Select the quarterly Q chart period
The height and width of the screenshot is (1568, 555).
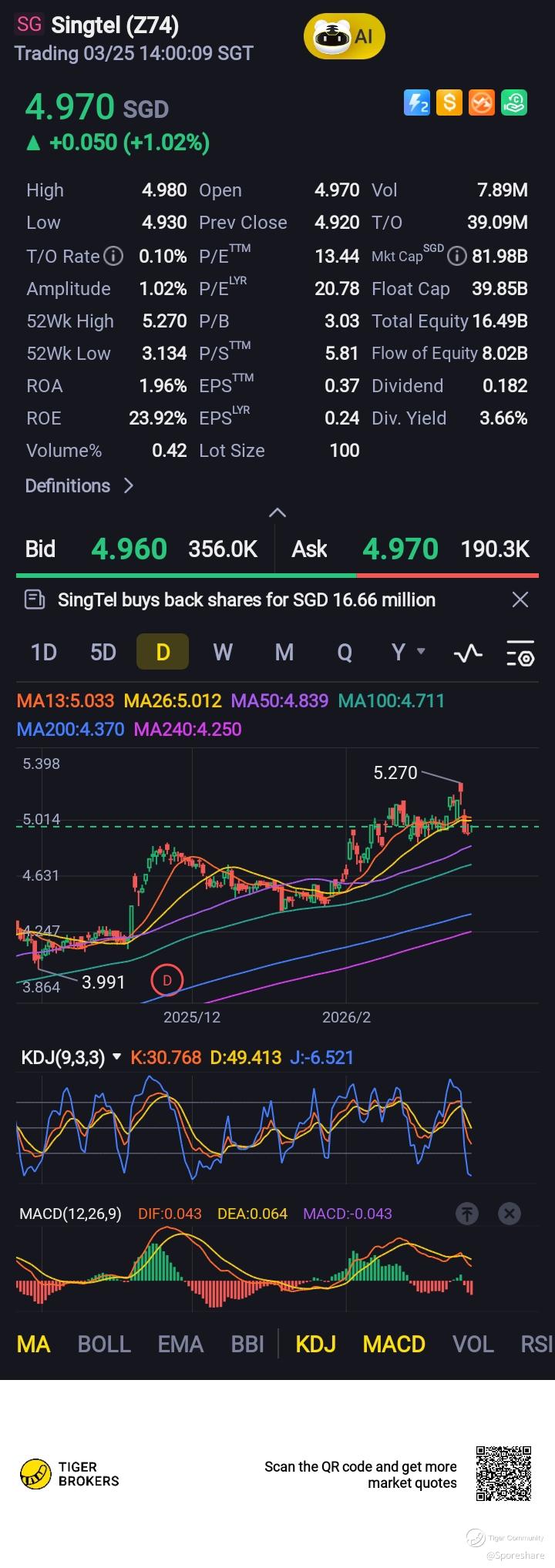[x=345, y=653]
